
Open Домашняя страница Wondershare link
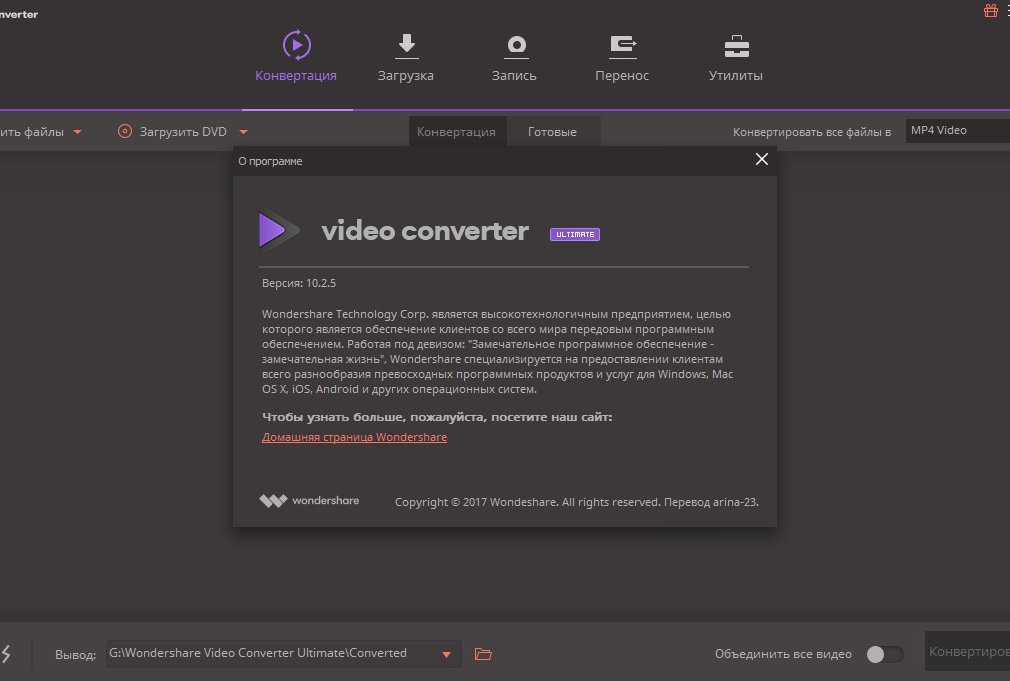pos(354,437)
